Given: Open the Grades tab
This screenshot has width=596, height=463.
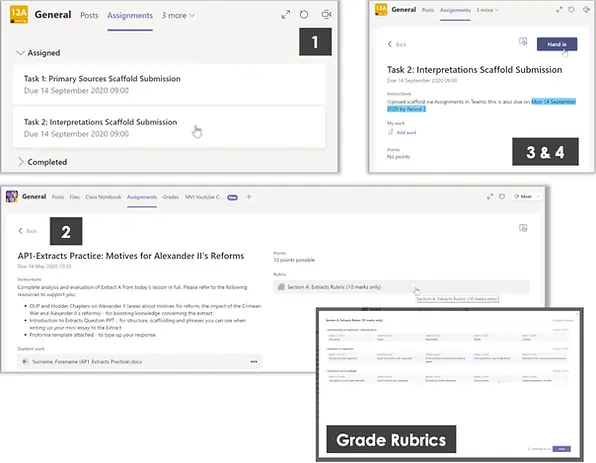Looking at the screenshot, I should (171, 197).
